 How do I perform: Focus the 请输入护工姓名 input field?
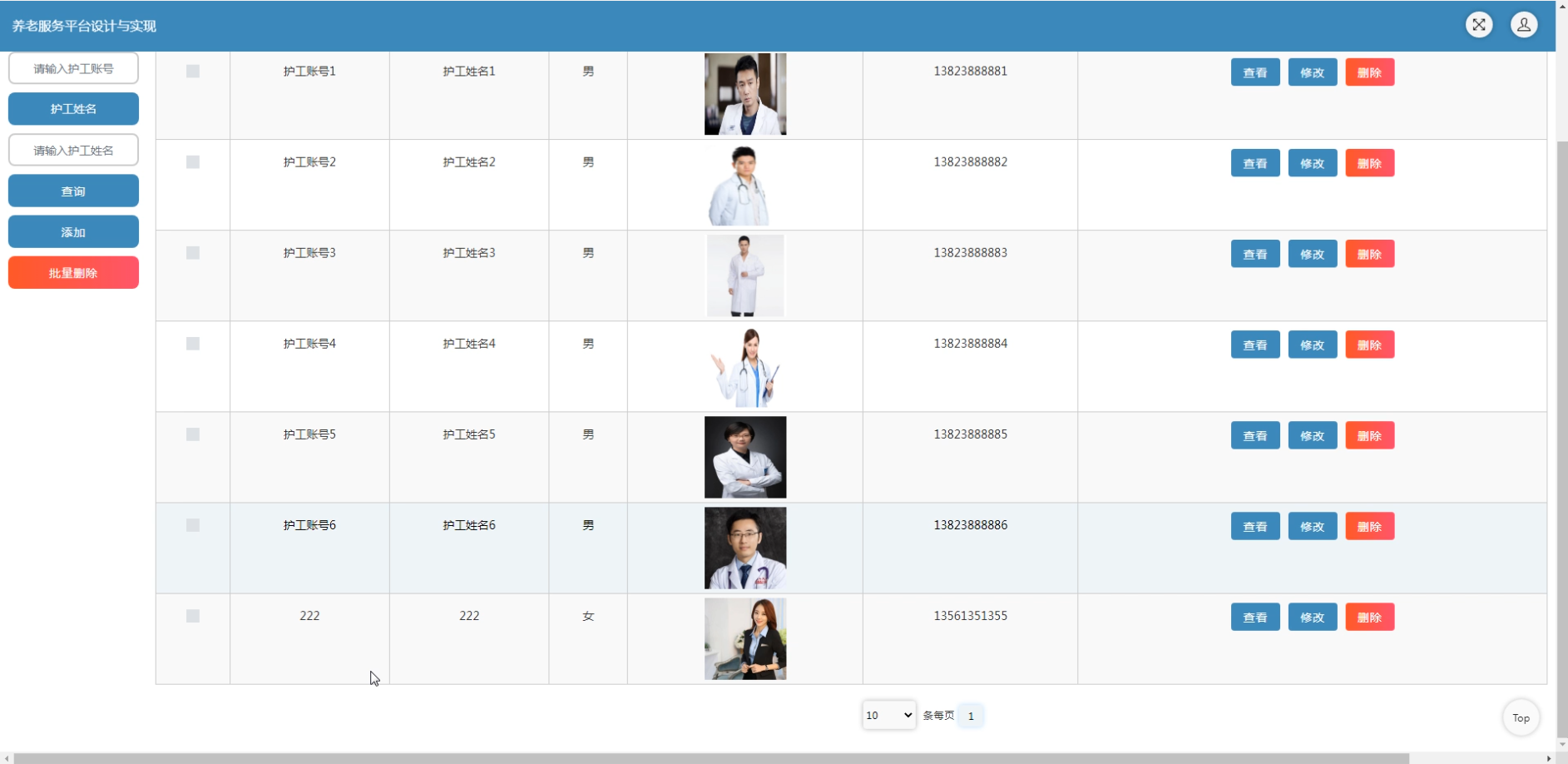point(73,150)
